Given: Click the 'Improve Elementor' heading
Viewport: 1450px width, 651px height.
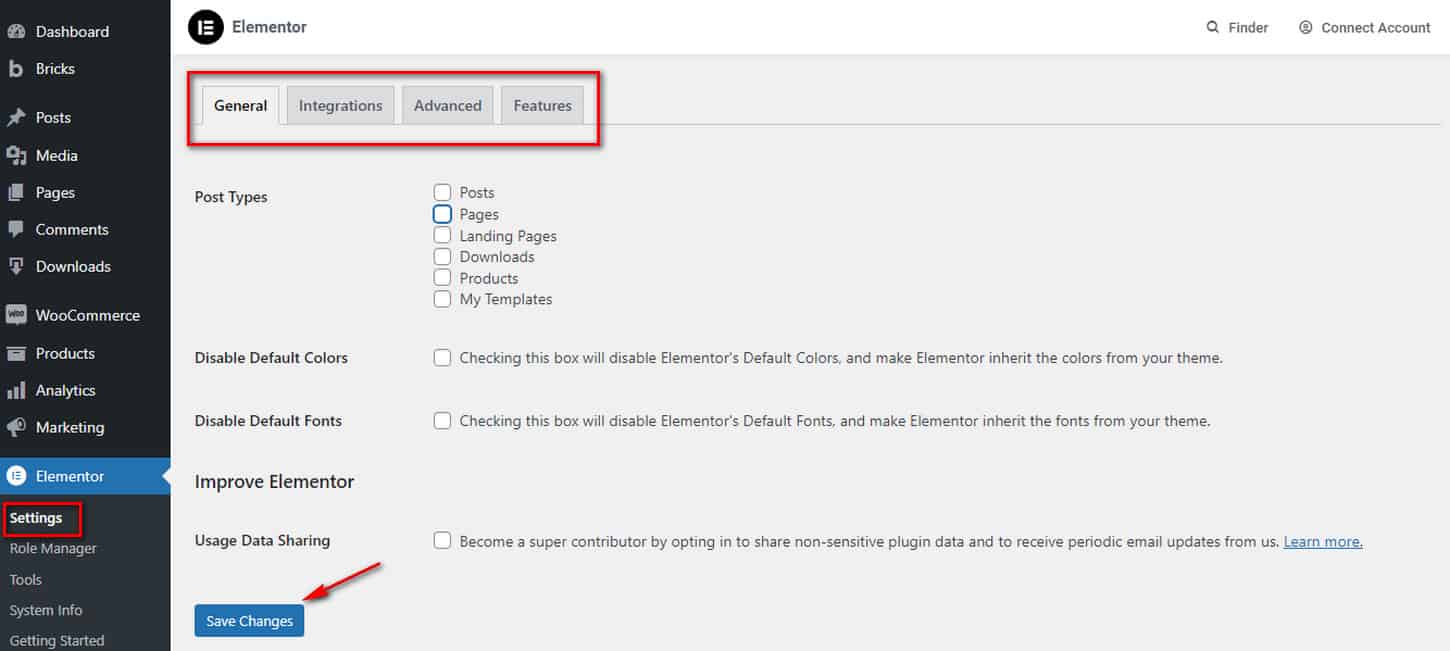Looking at the screenshot, I should [x=275, y=482].
